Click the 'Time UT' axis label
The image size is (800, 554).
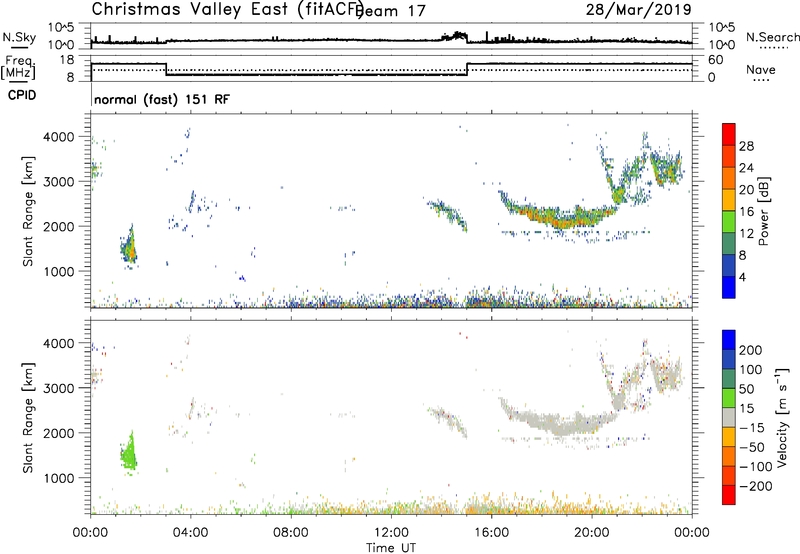point(391,548)
